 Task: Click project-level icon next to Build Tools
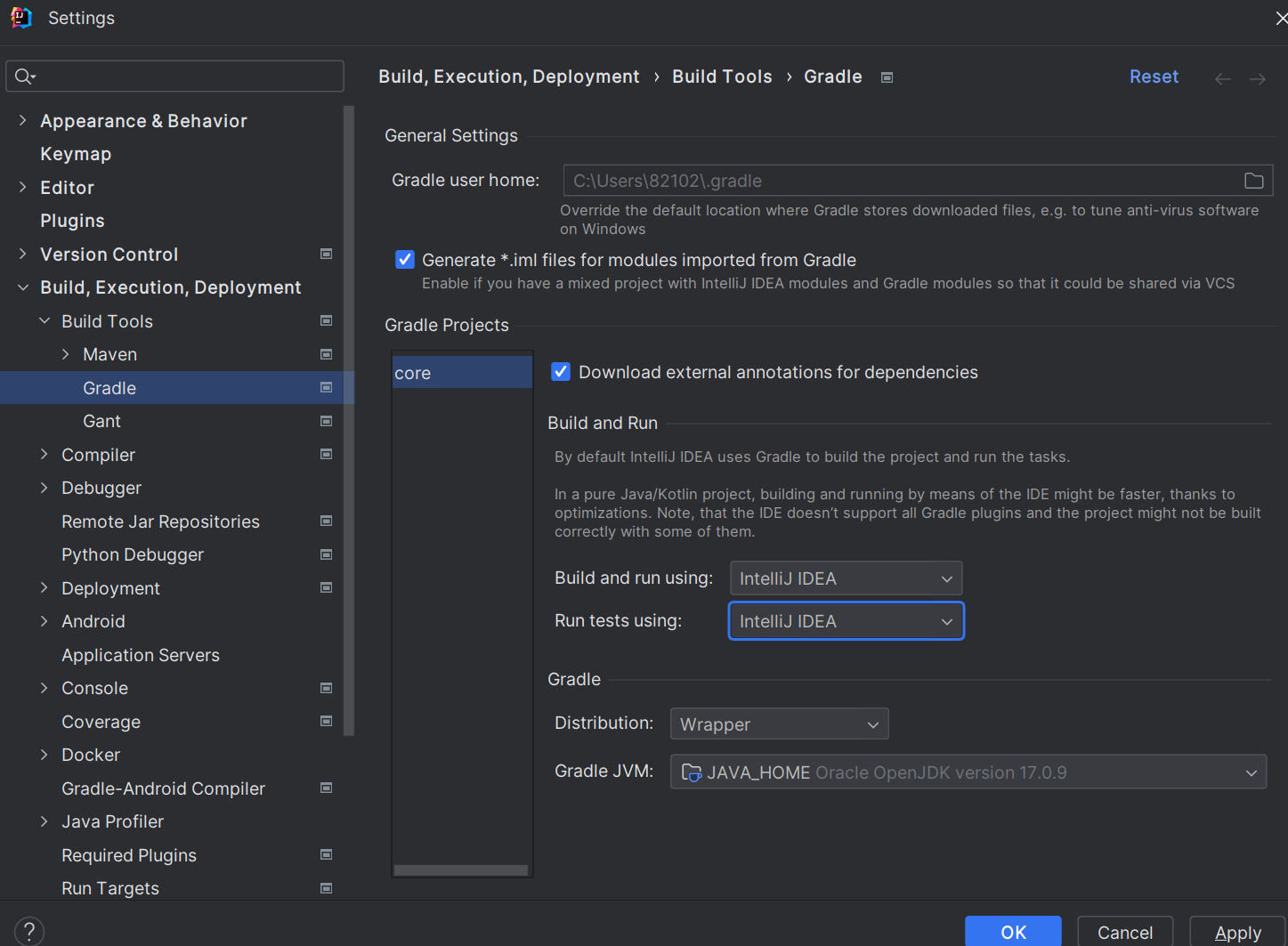coord(327,320)
